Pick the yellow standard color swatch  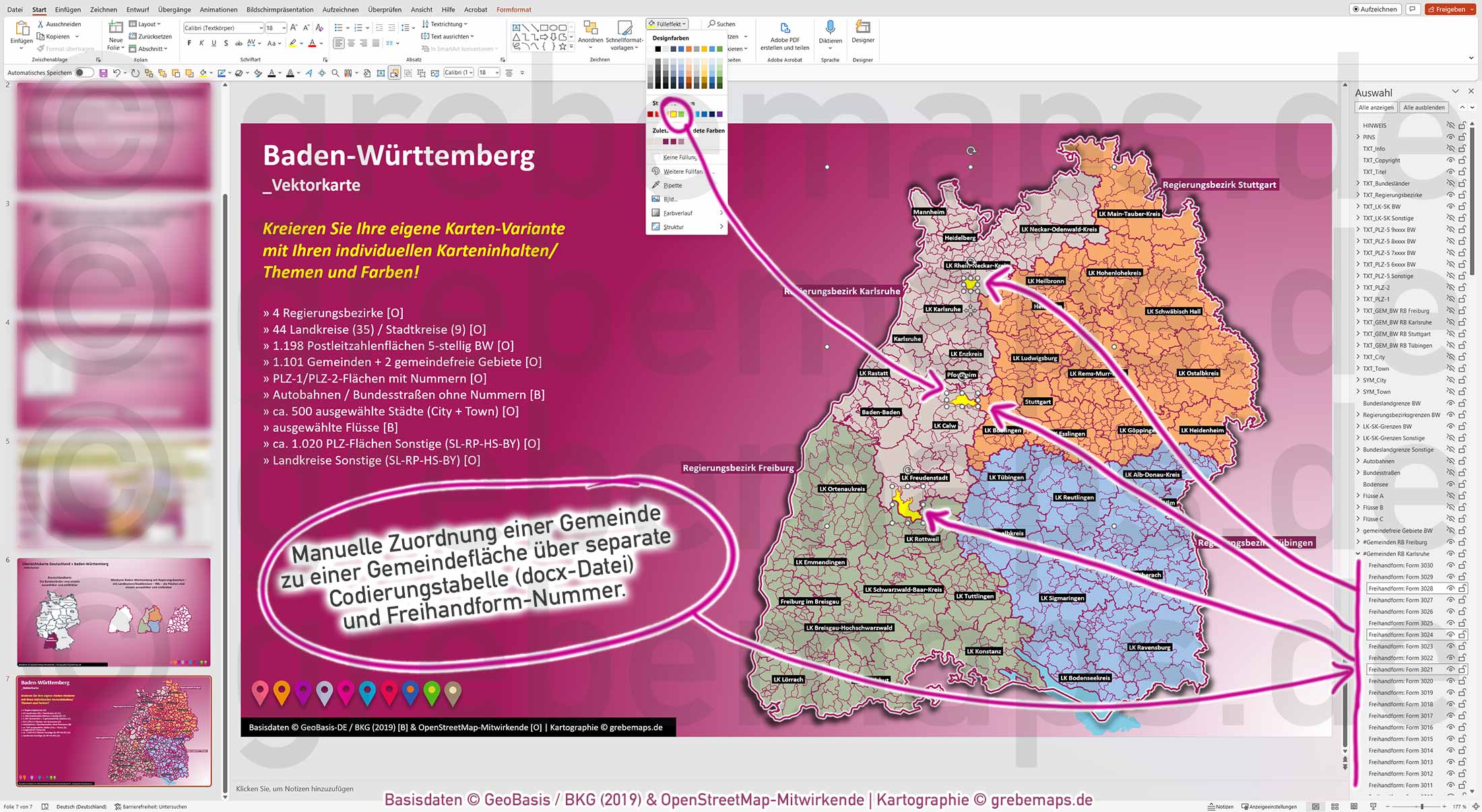(x=674, y=114)
